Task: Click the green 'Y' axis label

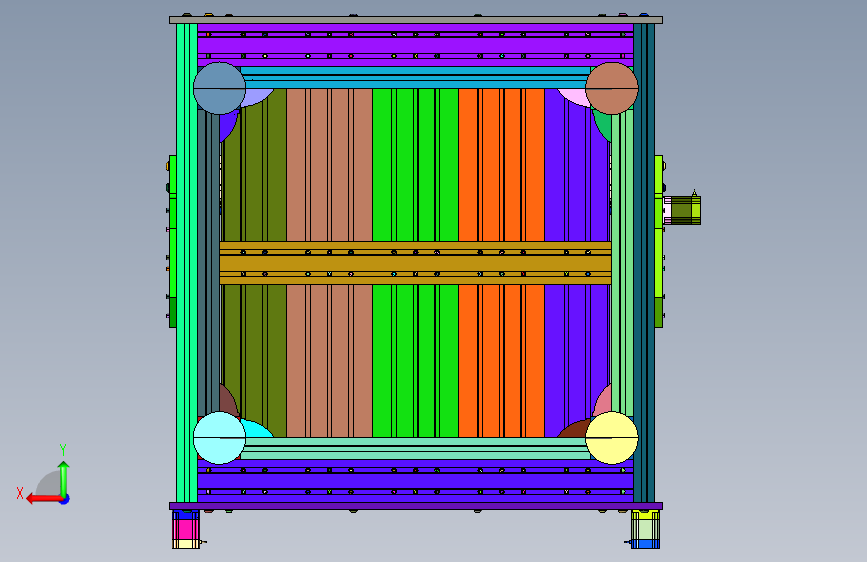Action: click(x=63, y=450)
